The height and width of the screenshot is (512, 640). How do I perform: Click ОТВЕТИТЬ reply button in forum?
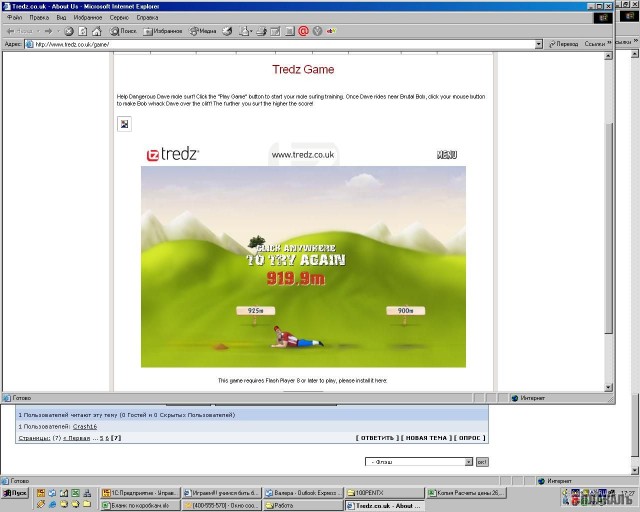tap(377, 438)
